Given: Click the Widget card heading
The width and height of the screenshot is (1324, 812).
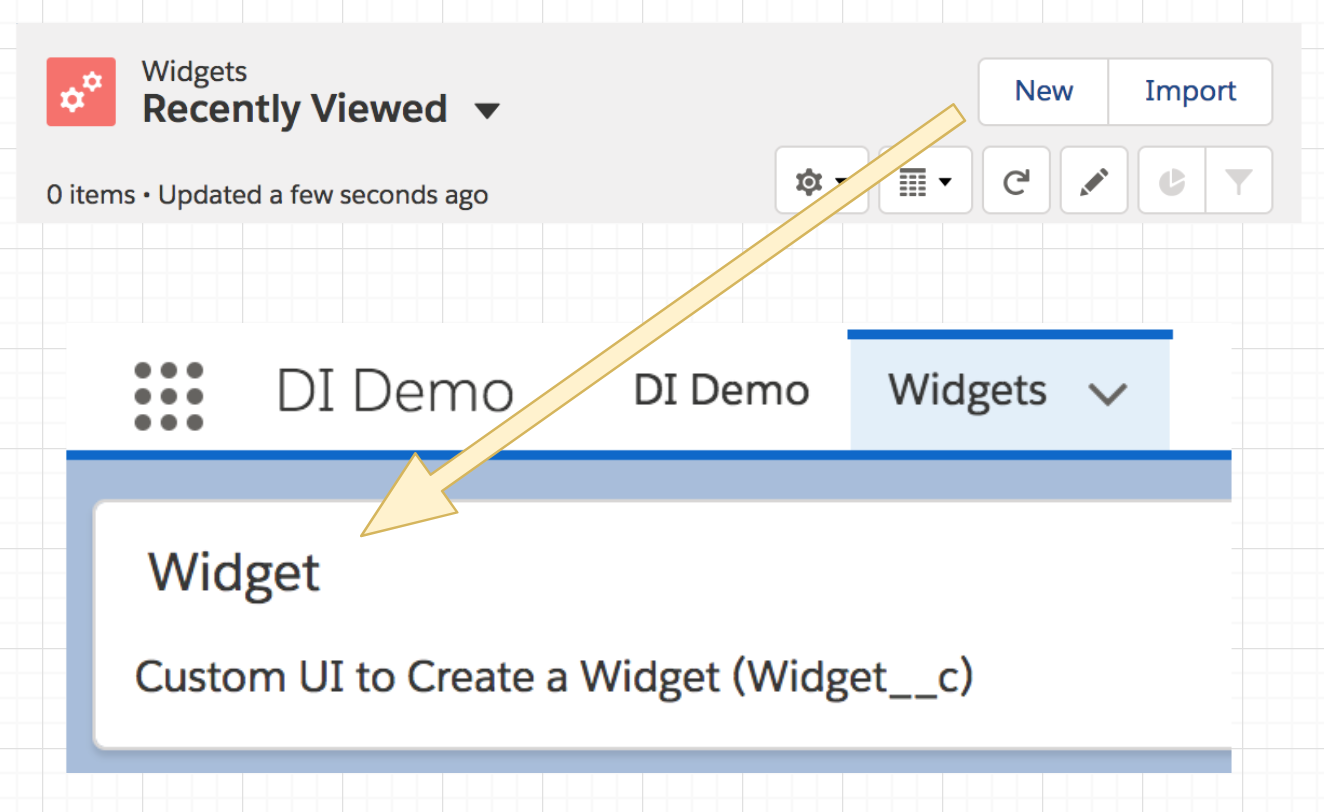Looking at the screenshot, I should pos(234,573).
